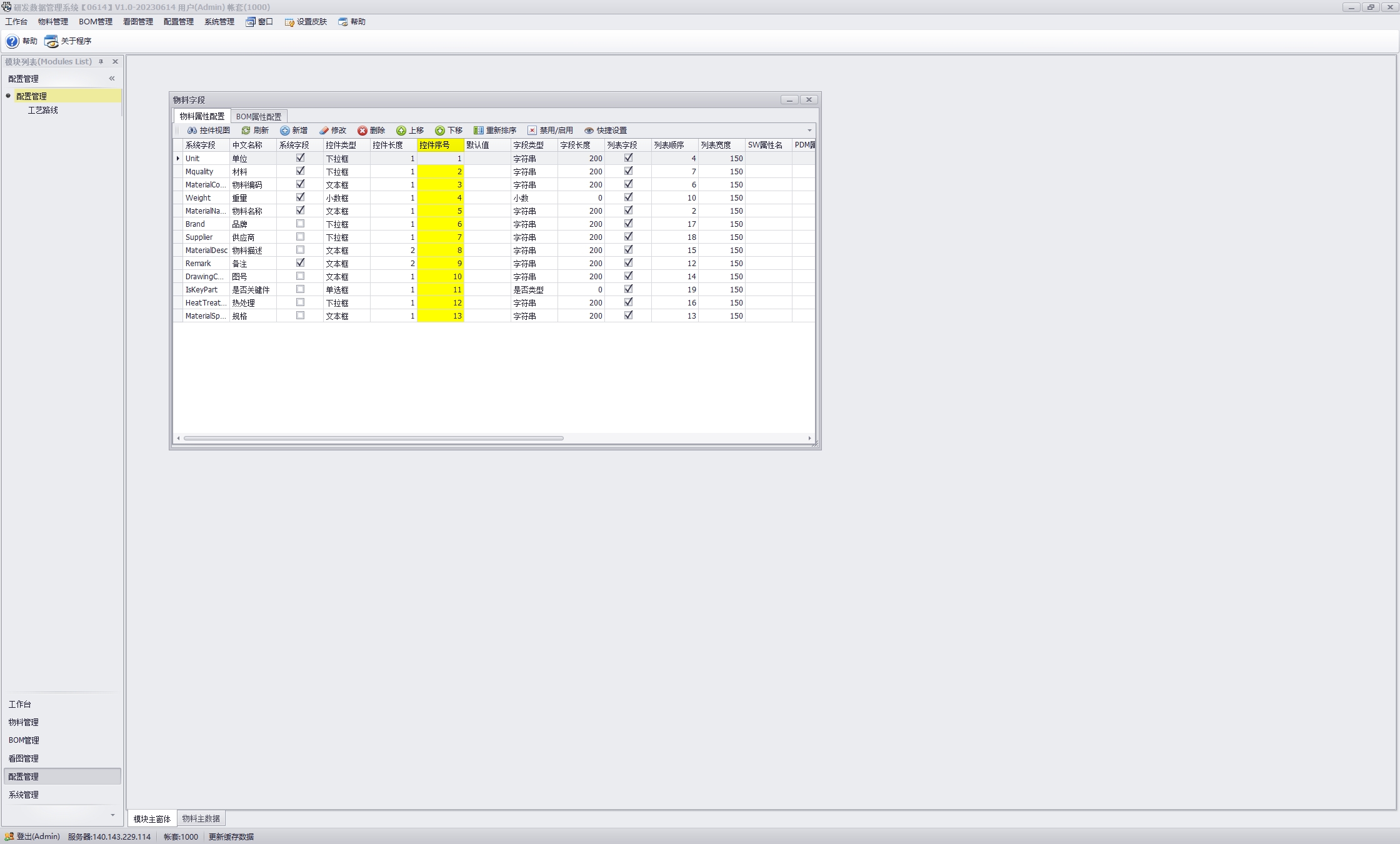Click the 控件序号 column header

pos(441,145)
